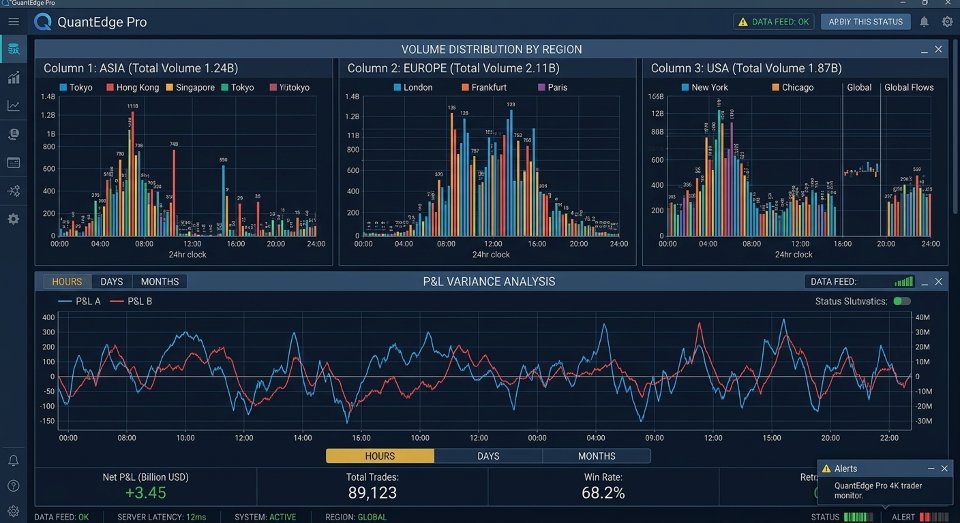Image resolution: width=960 pixels, height=523 pixels.
Task: Toggle Chicago series in USA chart
Action: coord(792,88)
